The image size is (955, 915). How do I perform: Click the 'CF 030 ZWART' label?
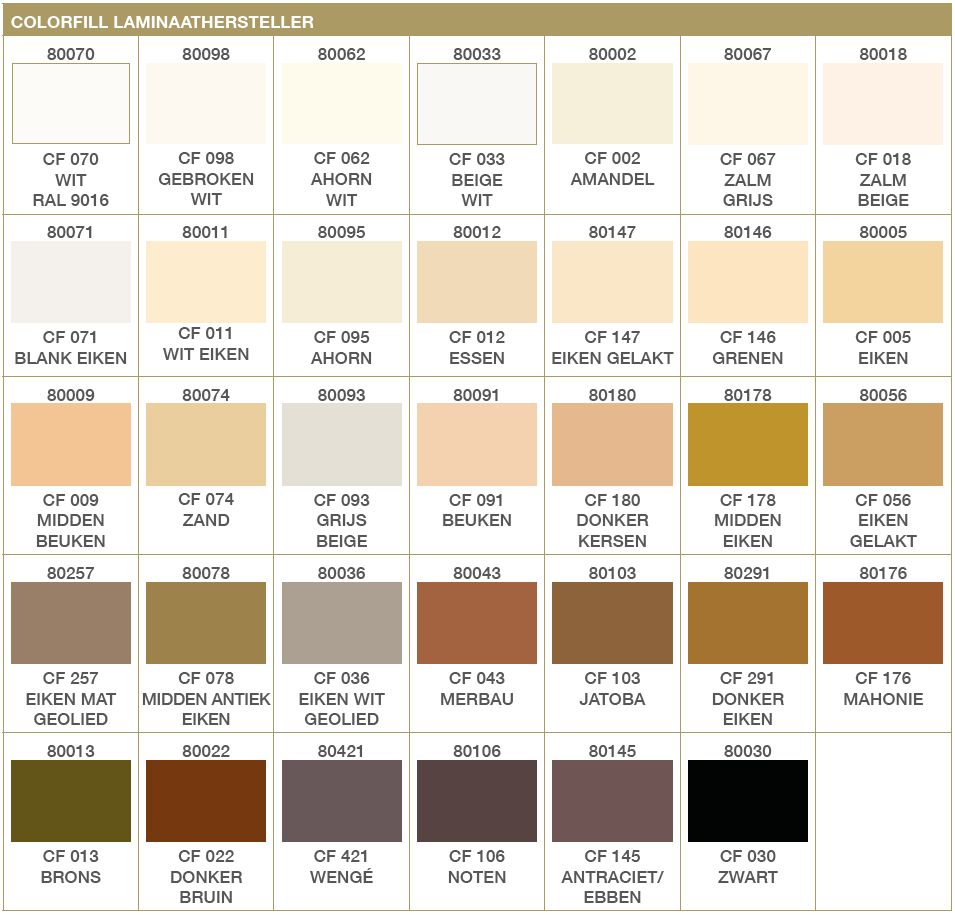[x=748, y=866]
